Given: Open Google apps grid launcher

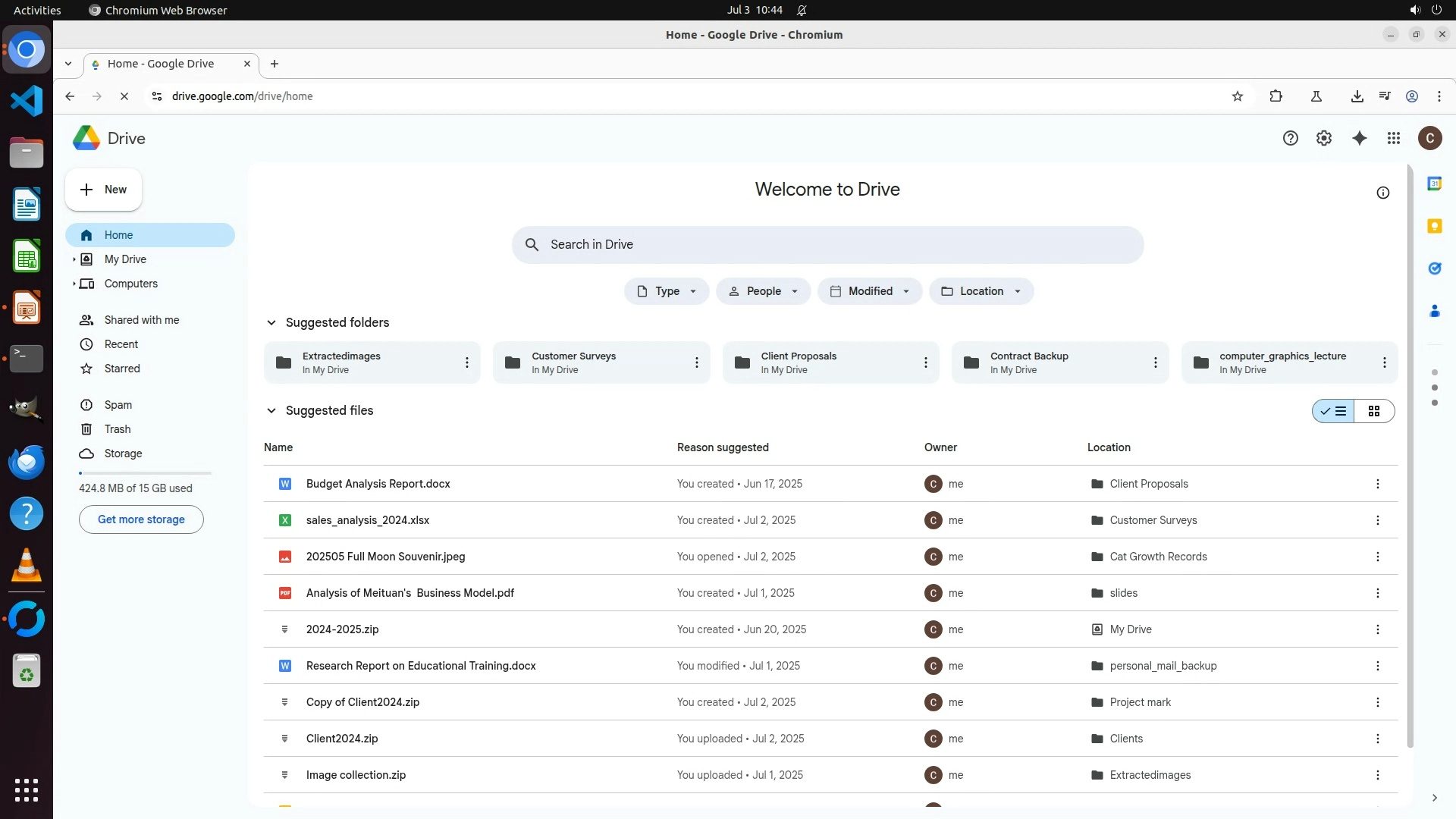Looking at the screenshot, I should point(1393,138).
